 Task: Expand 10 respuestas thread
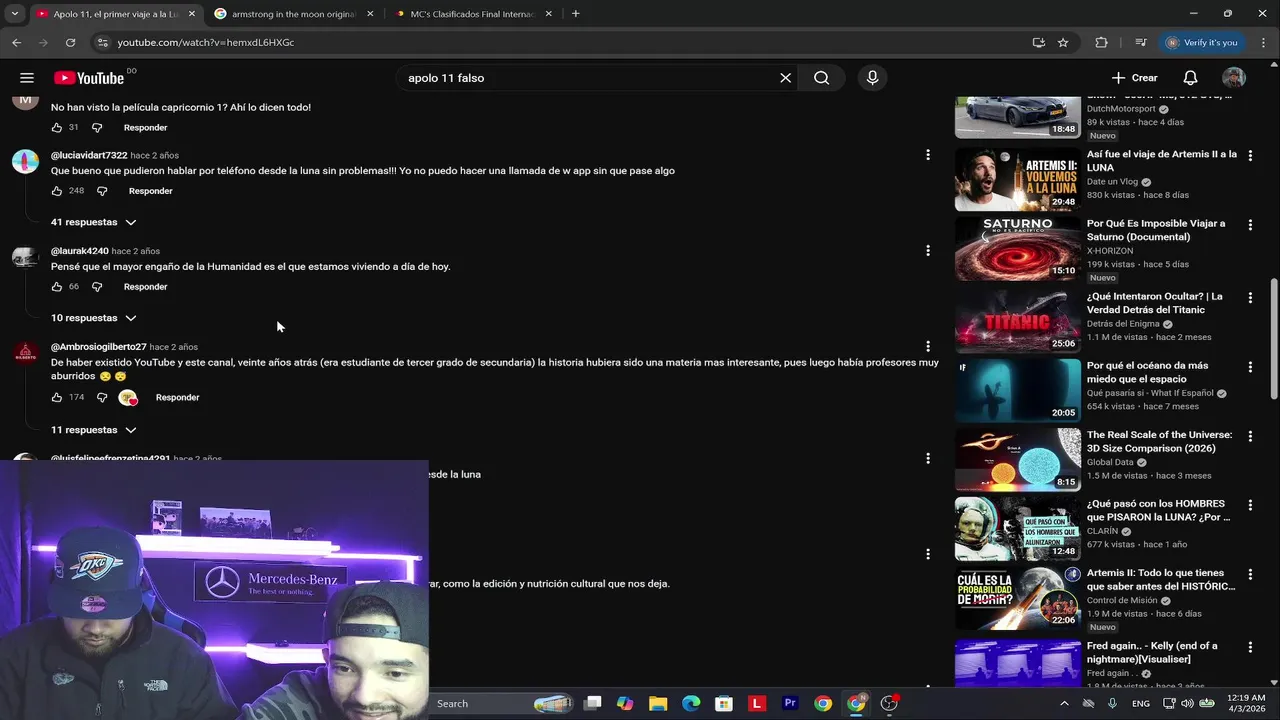point(94,318)
